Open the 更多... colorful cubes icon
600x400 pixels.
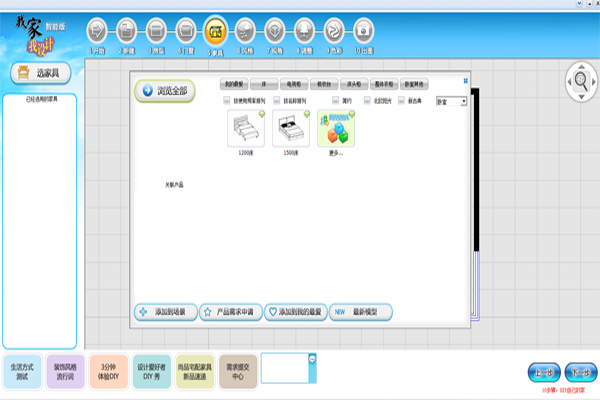click(335, 129)
